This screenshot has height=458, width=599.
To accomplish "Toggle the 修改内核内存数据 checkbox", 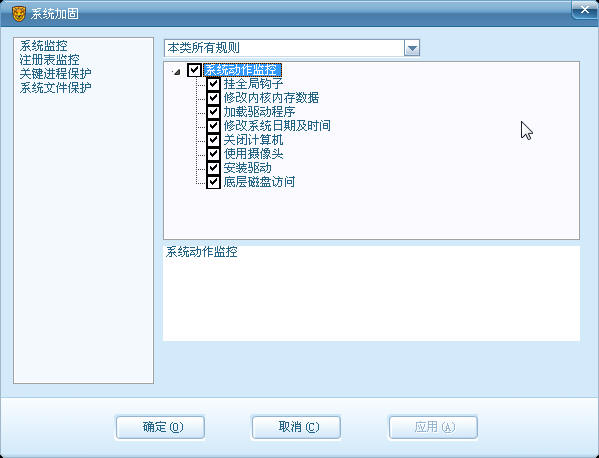I will pos(213,98).
